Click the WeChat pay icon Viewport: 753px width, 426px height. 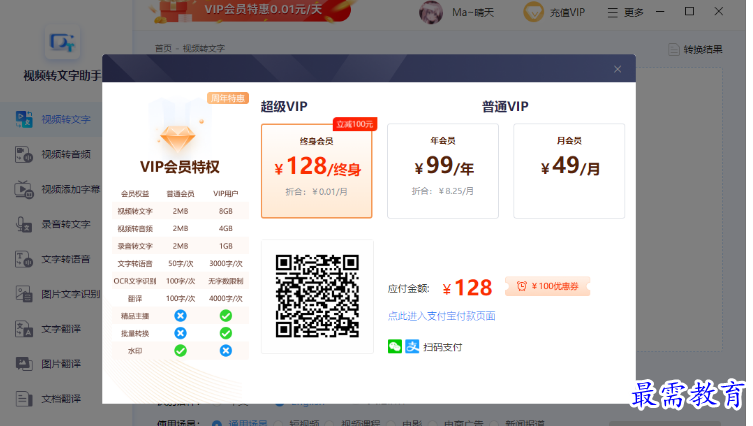pos(395,346)
